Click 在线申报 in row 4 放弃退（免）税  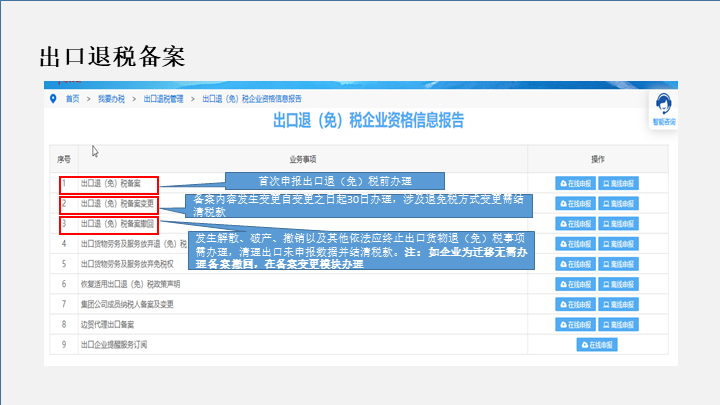[575, 244]
